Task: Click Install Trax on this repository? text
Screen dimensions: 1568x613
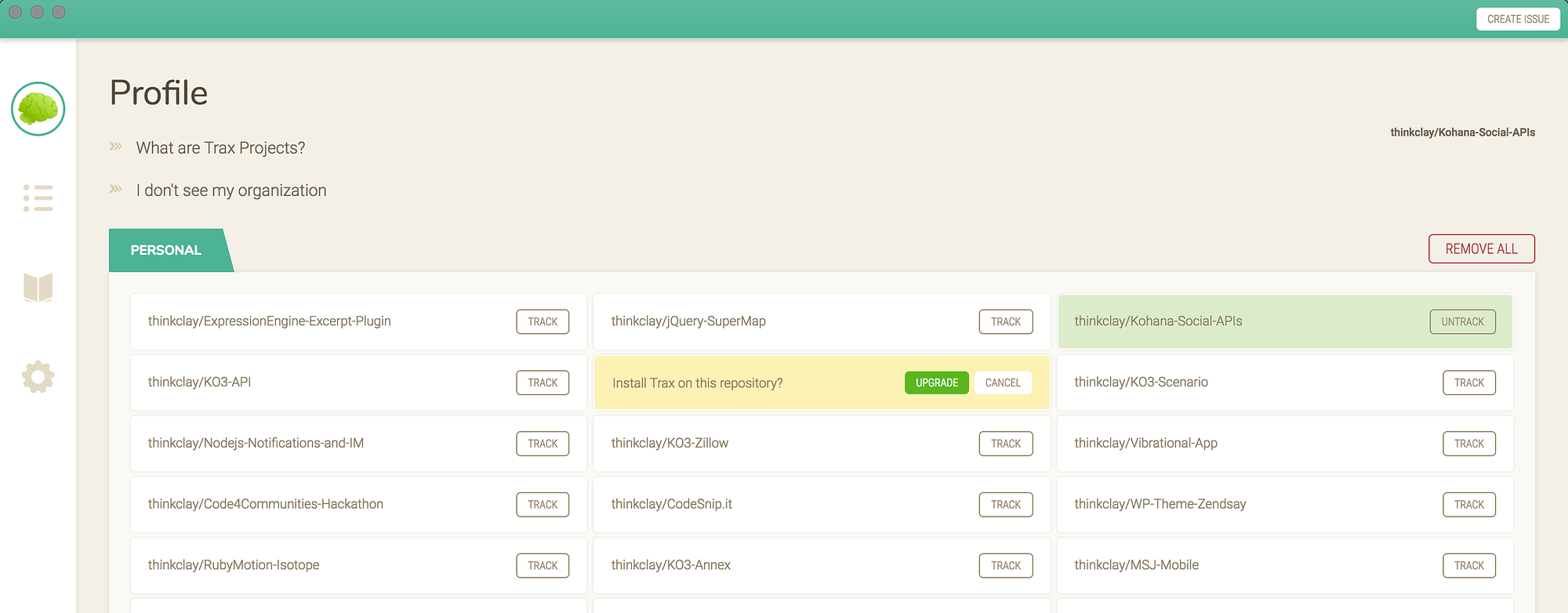Action: pos(697,383)
